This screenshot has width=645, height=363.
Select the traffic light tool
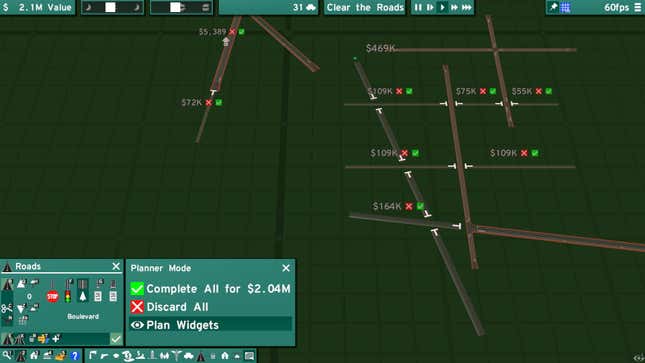68,296
